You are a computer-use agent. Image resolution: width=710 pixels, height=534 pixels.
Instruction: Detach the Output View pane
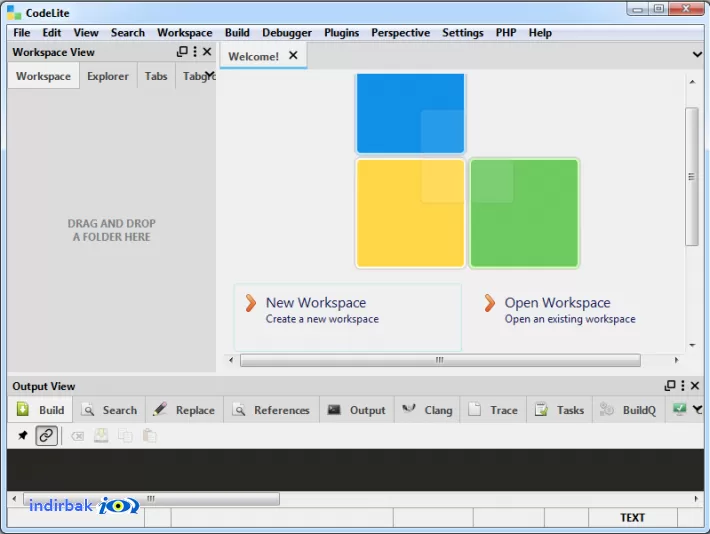670,385
